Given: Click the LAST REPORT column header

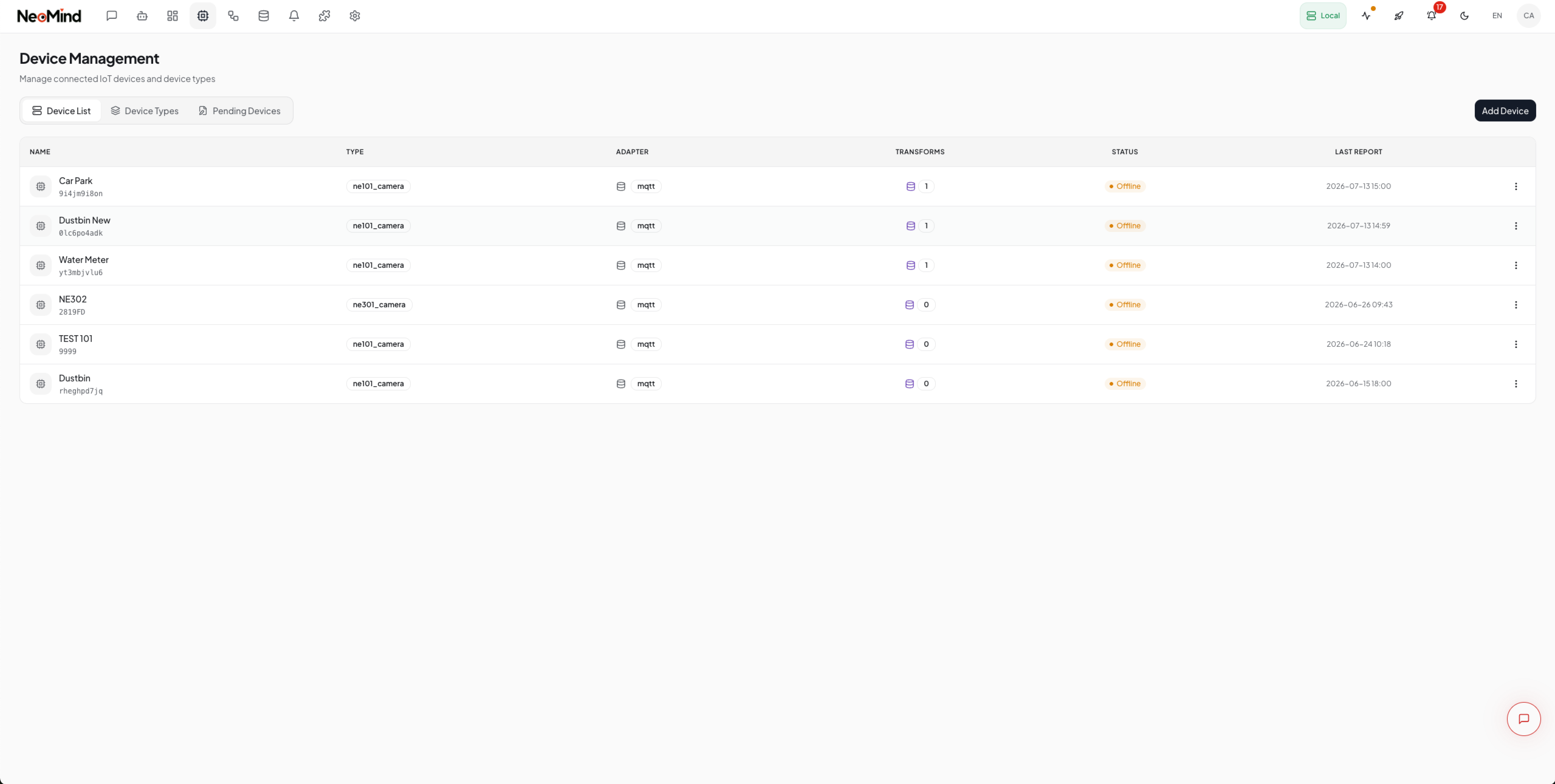Looking at the screenshot, I should tap(1359, 152).
